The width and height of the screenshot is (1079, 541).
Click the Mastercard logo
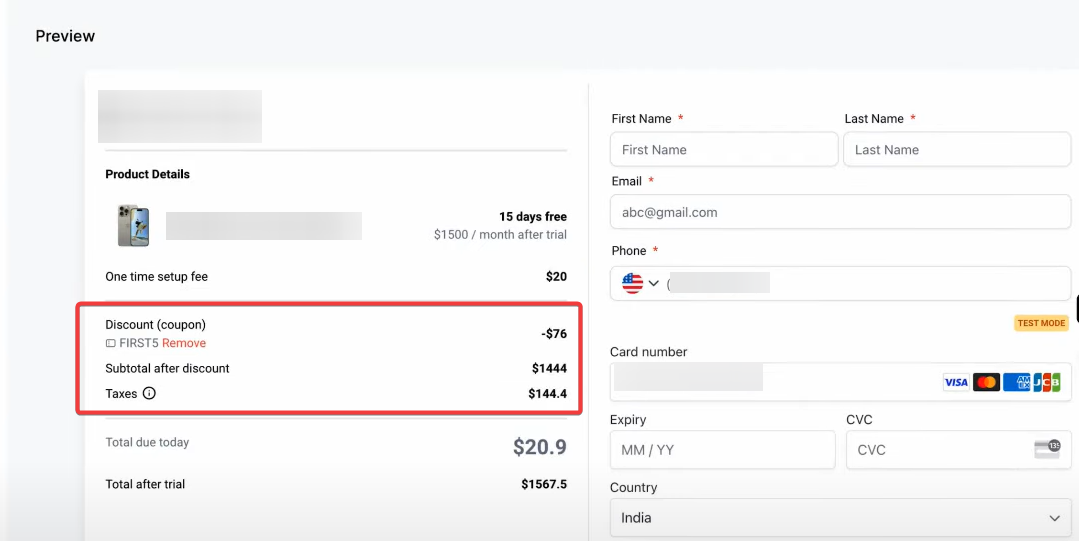986,382
